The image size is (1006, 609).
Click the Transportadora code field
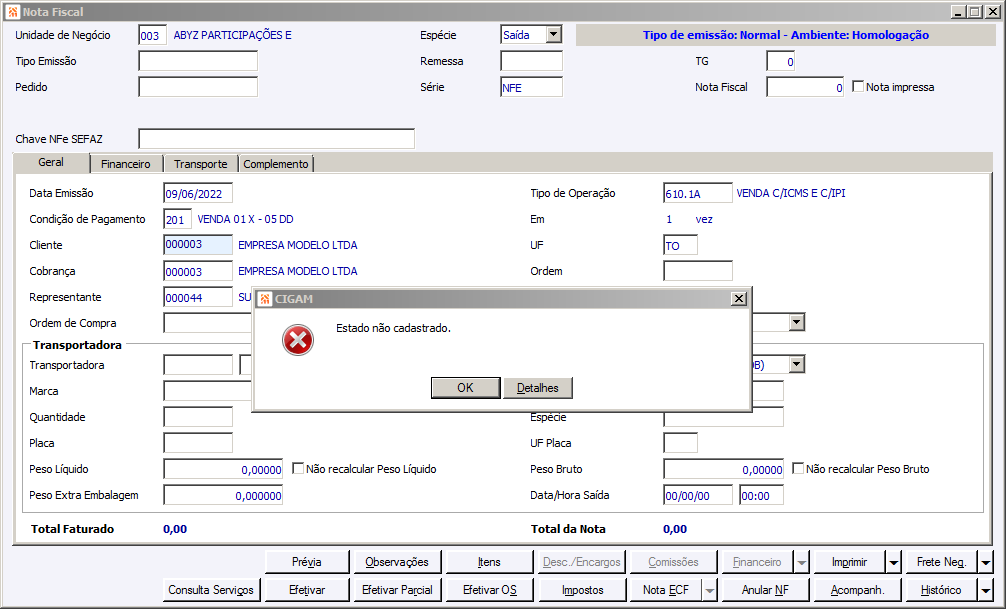point(198,365)
